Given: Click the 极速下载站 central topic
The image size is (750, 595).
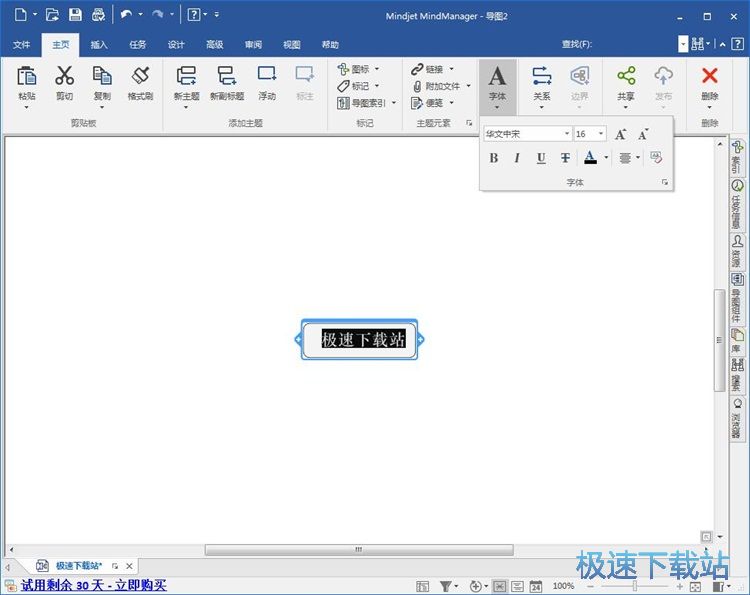Looking at the screenshot, I should tap(361, 340).
